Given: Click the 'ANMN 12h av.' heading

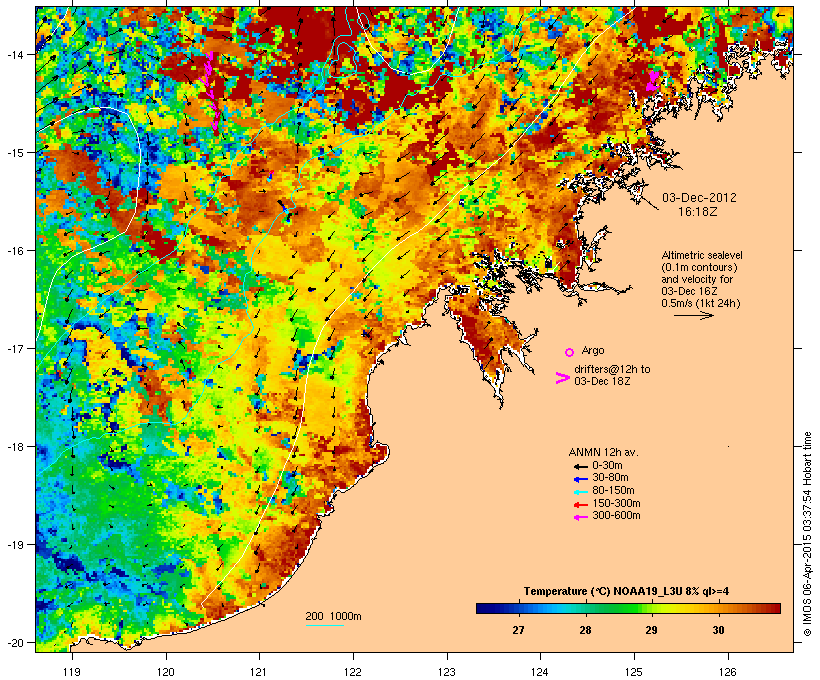Looking at the screenshot, I should 603,452.
